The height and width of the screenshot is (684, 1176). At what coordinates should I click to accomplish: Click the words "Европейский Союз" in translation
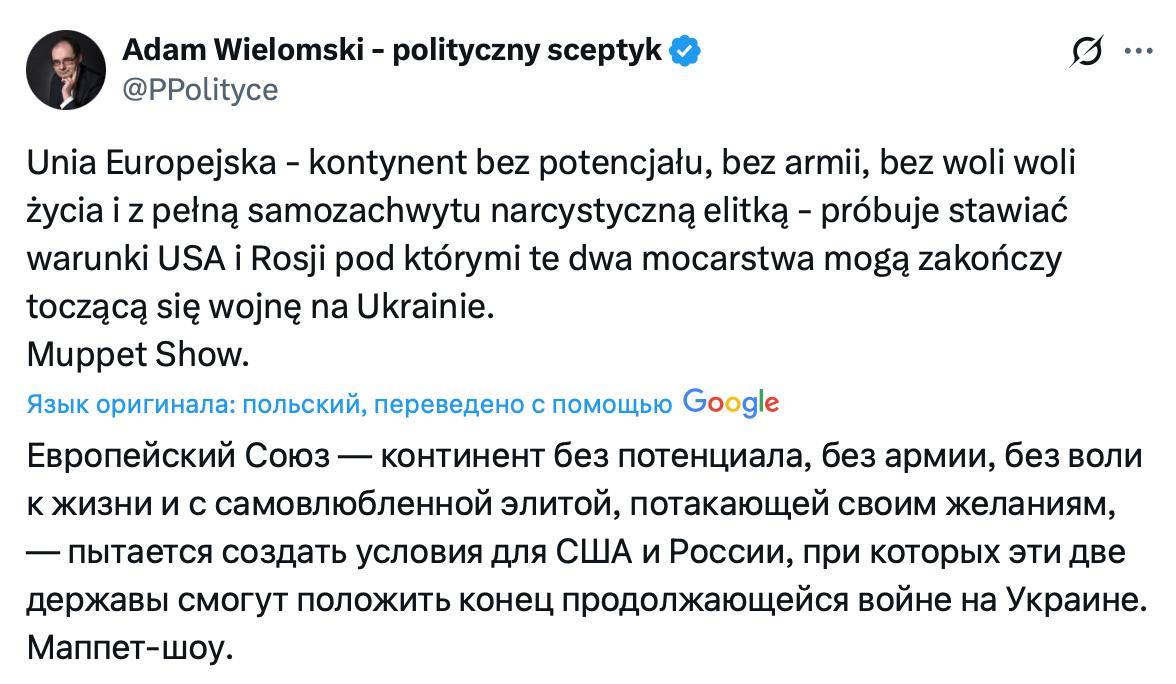tap(176, 458)
